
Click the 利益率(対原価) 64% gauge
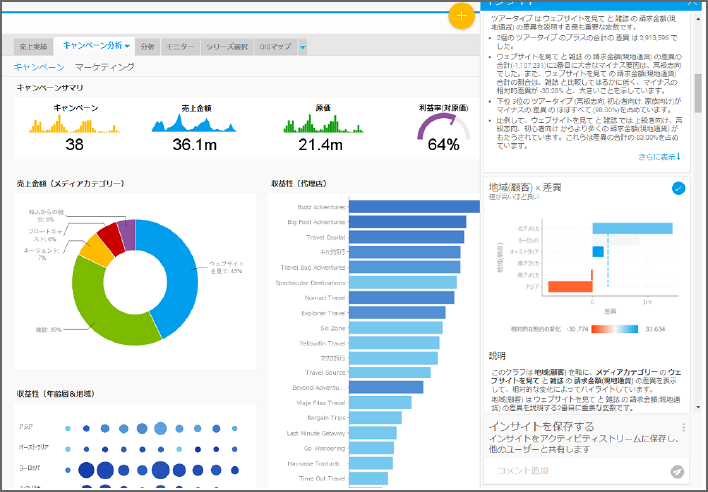pos(443,128)
